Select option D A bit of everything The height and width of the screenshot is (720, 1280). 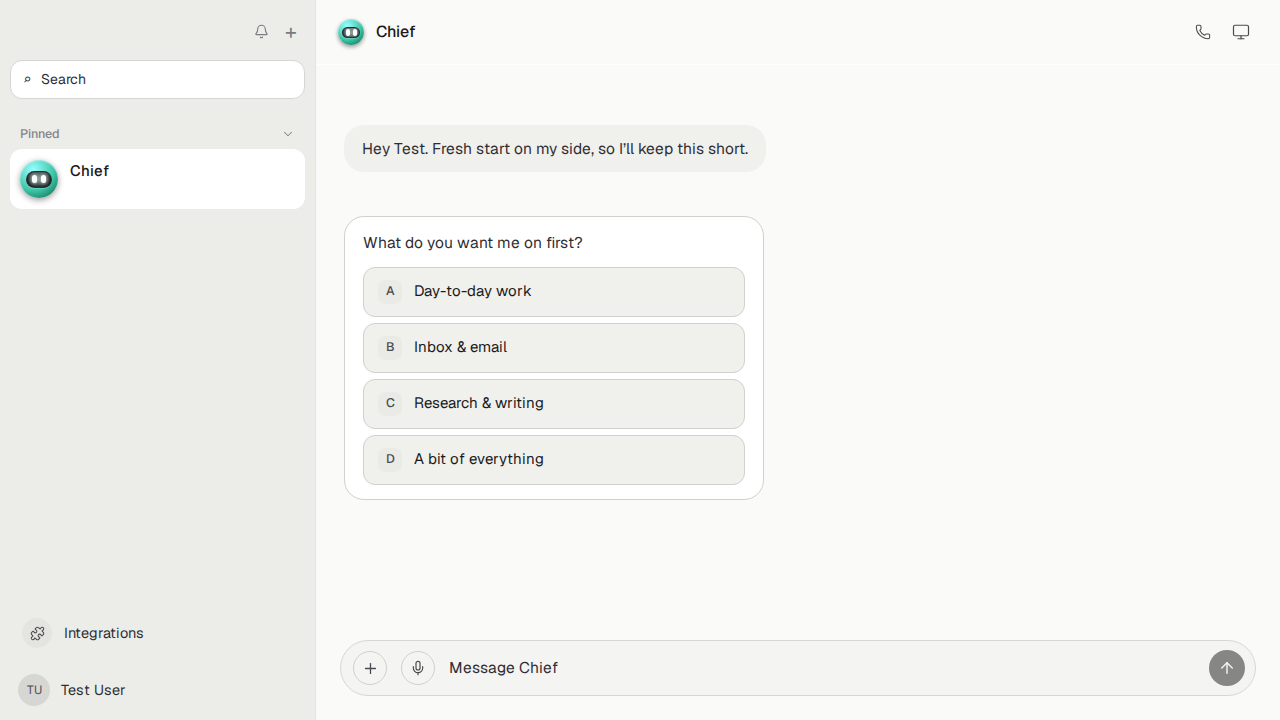click(x=554, y=460)
